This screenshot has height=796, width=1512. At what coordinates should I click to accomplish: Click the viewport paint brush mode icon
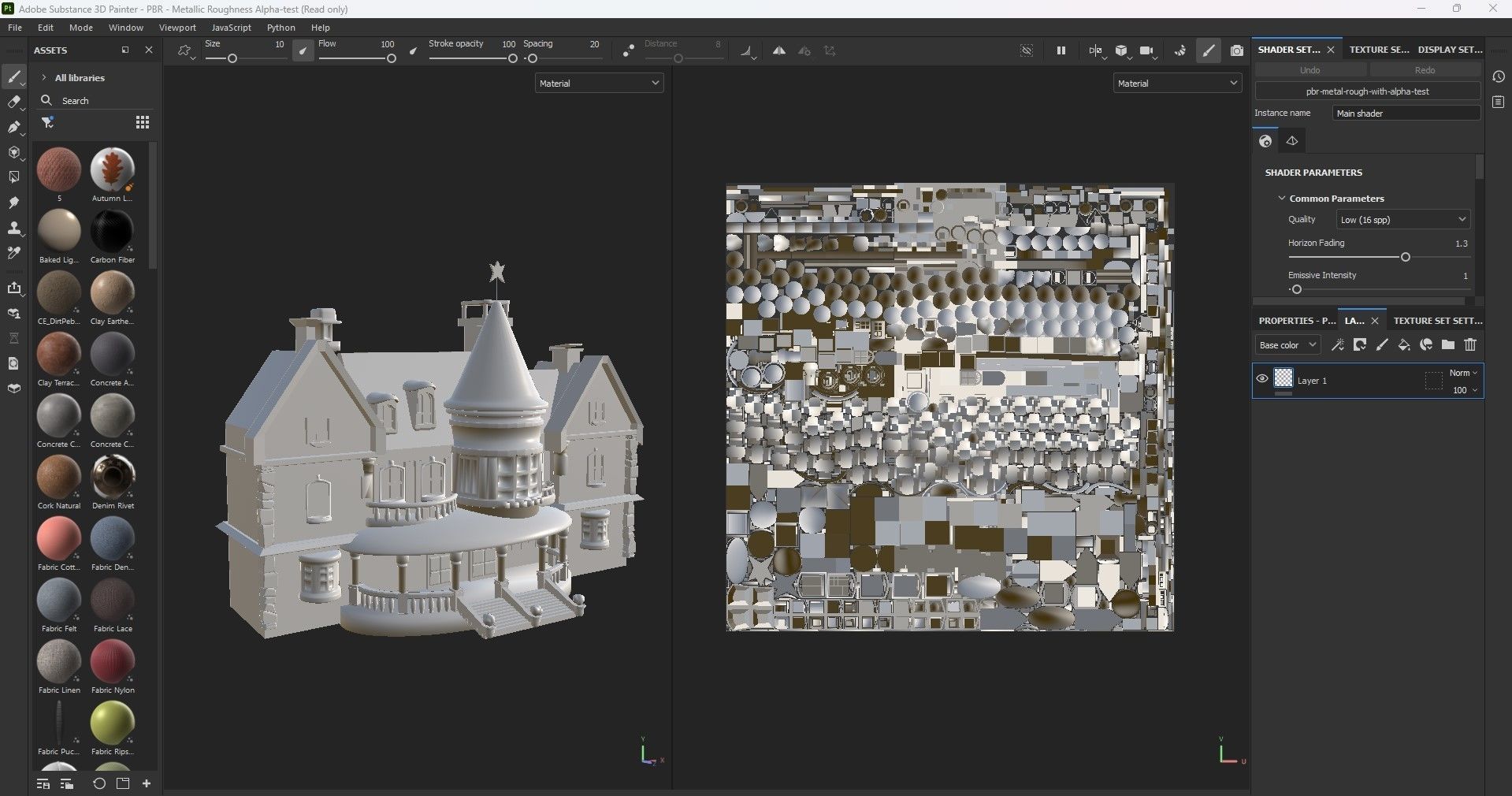tap(1208, 51)
